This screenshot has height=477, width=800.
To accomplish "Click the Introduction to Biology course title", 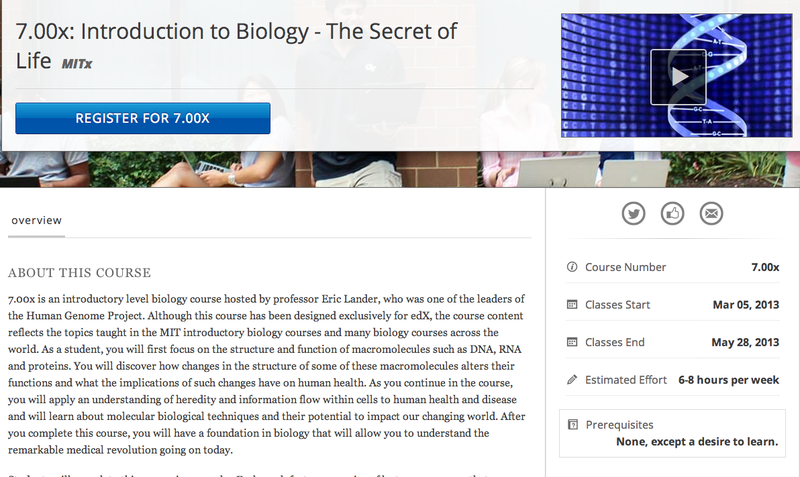I will (236, 31).
